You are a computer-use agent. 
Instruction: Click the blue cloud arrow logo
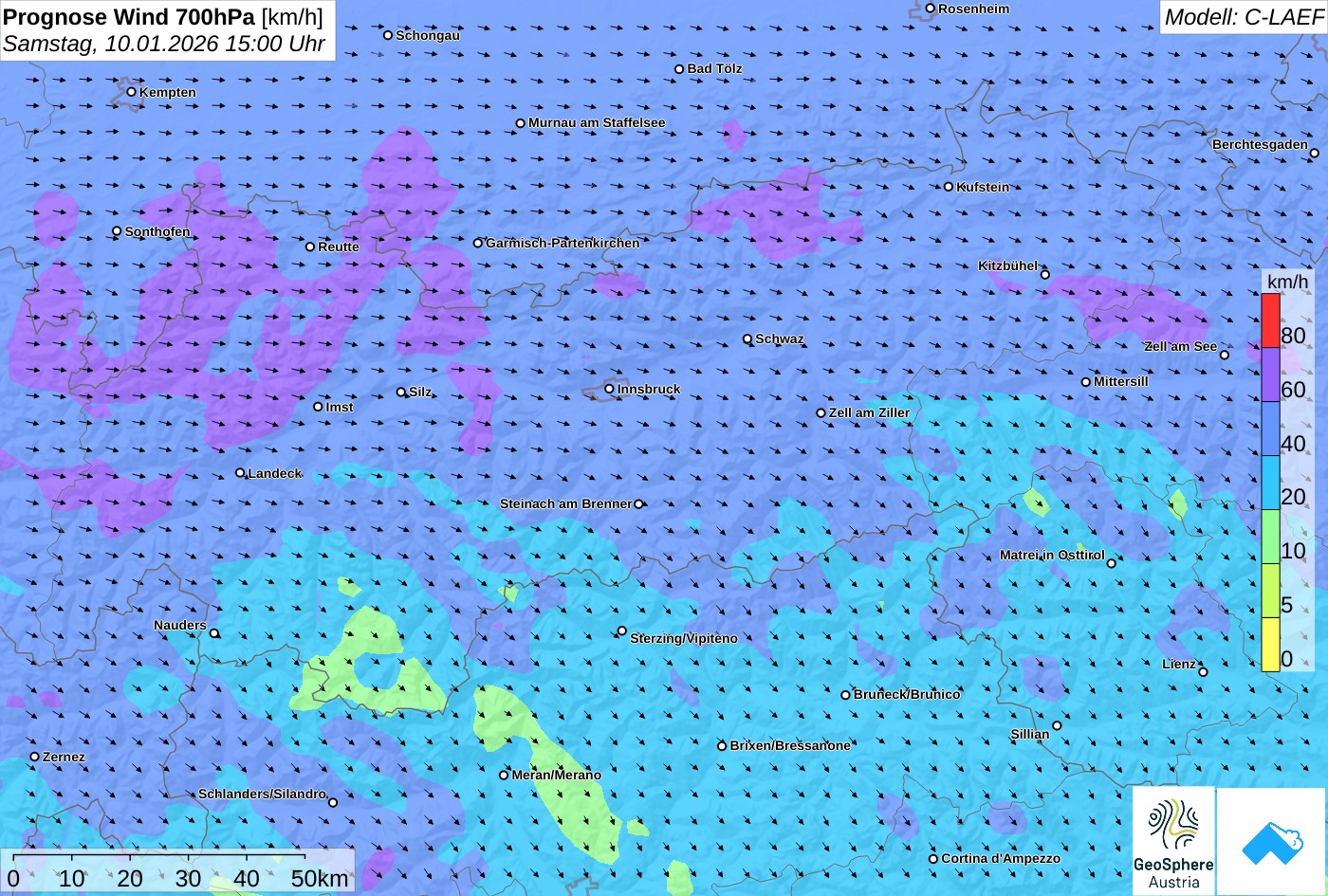pos(1272,841)
